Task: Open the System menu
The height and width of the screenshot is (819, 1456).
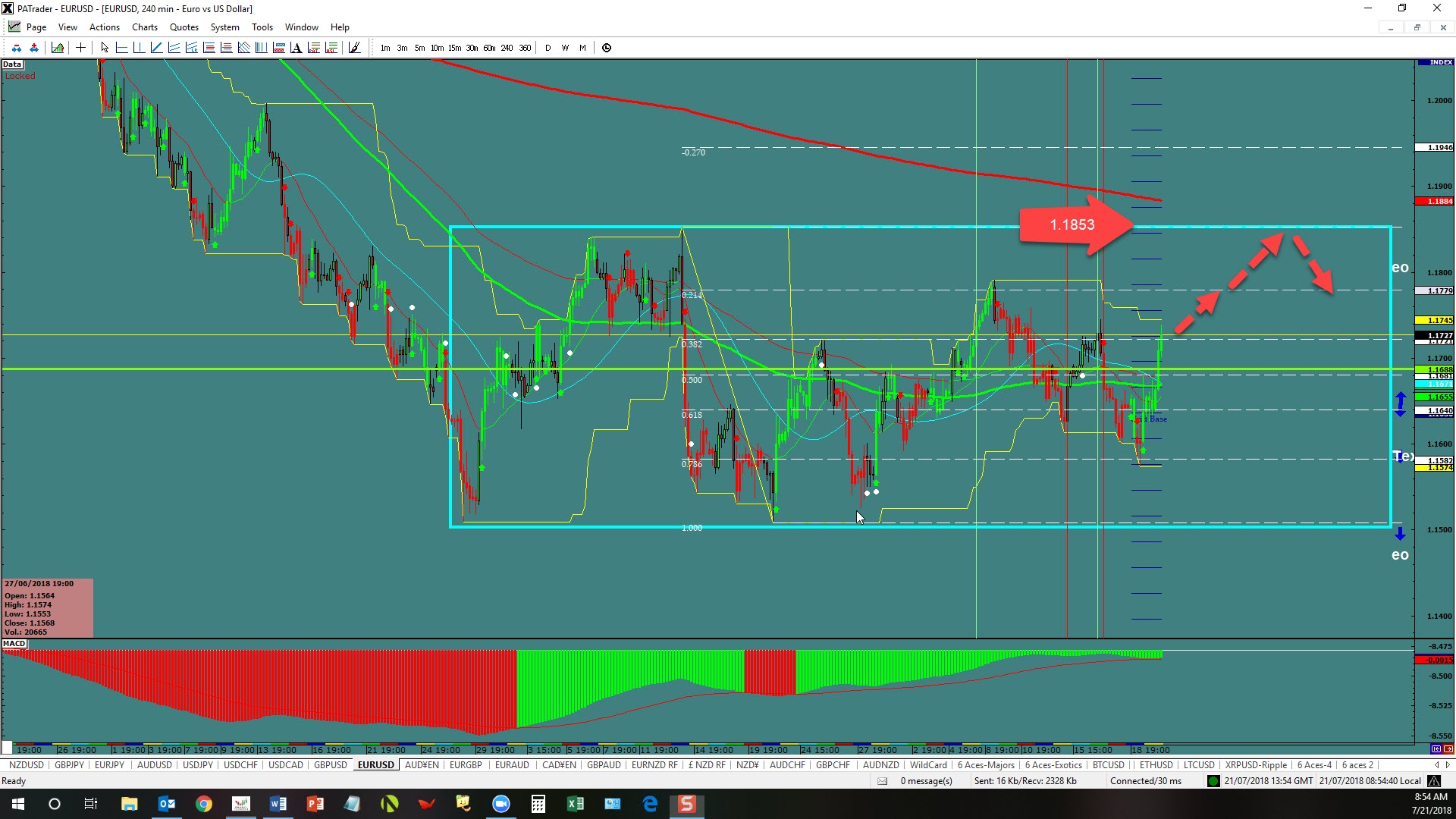Action: click(225, 27)
